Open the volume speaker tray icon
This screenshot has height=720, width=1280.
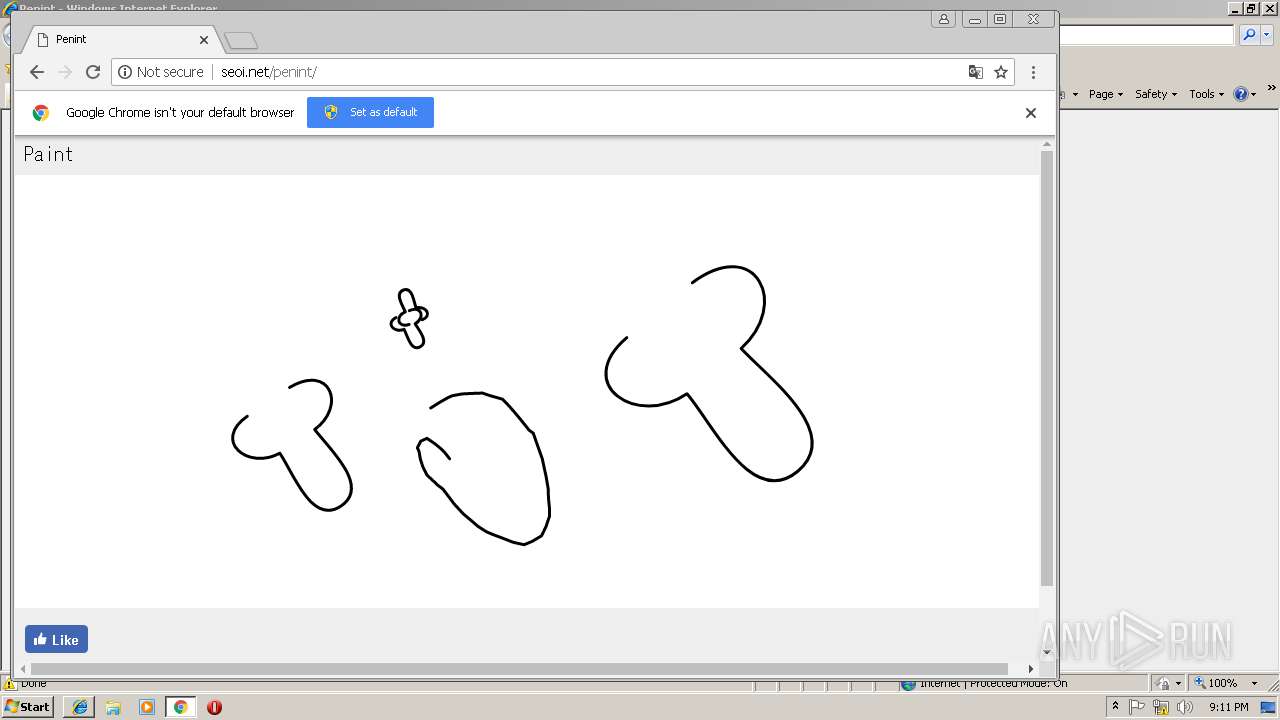pyautogui.click(x=1185, y=707)
